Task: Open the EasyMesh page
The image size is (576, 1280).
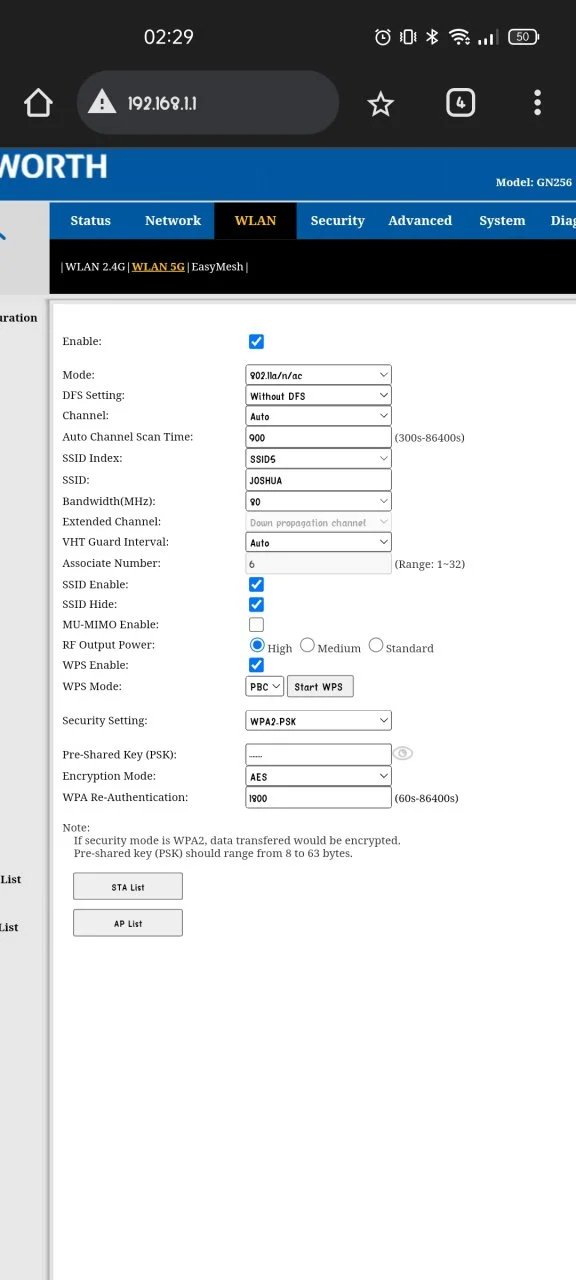Action: coord(217,267)
